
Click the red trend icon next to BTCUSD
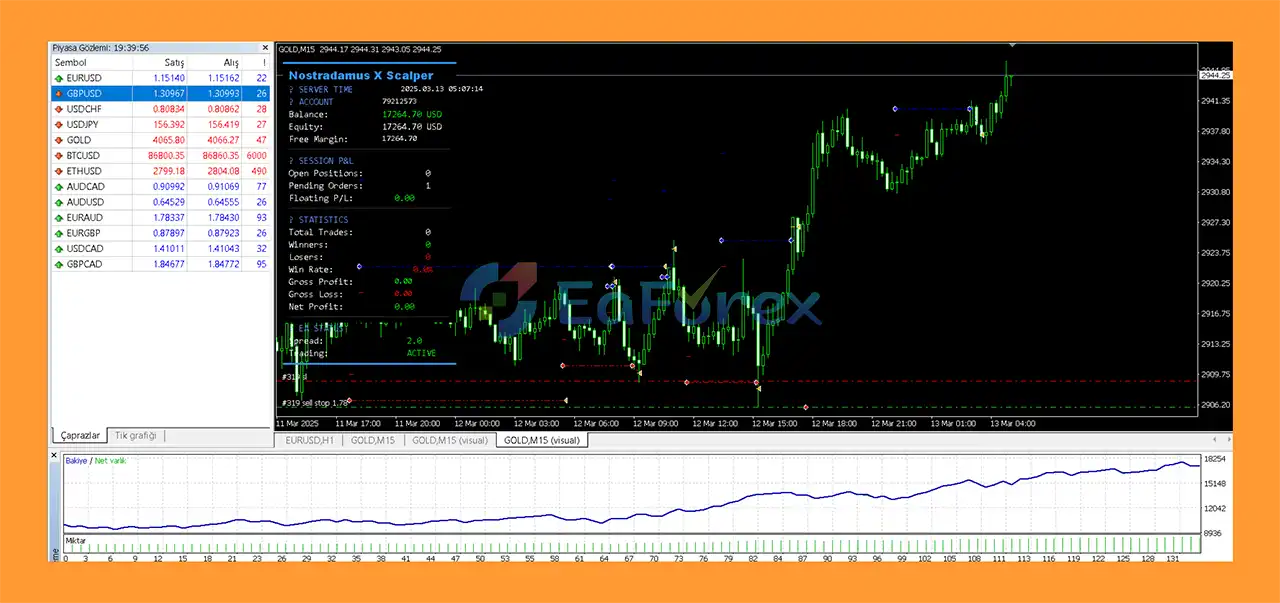pos(59,155)
